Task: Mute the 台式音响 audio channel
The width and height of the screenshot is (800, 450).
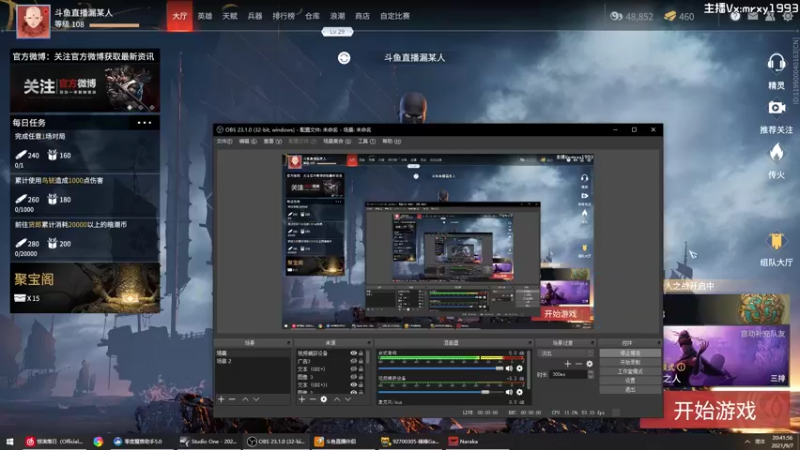Action: point(509,368)
